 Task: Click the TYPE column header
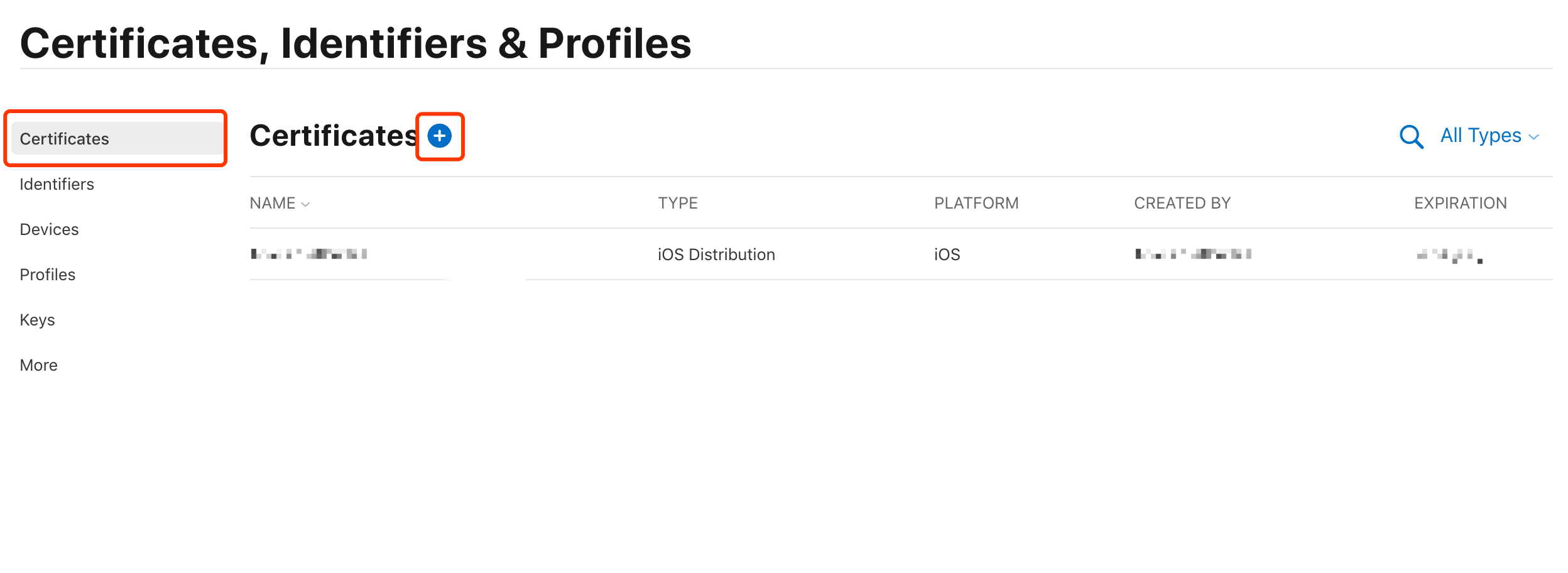[678, 204]
